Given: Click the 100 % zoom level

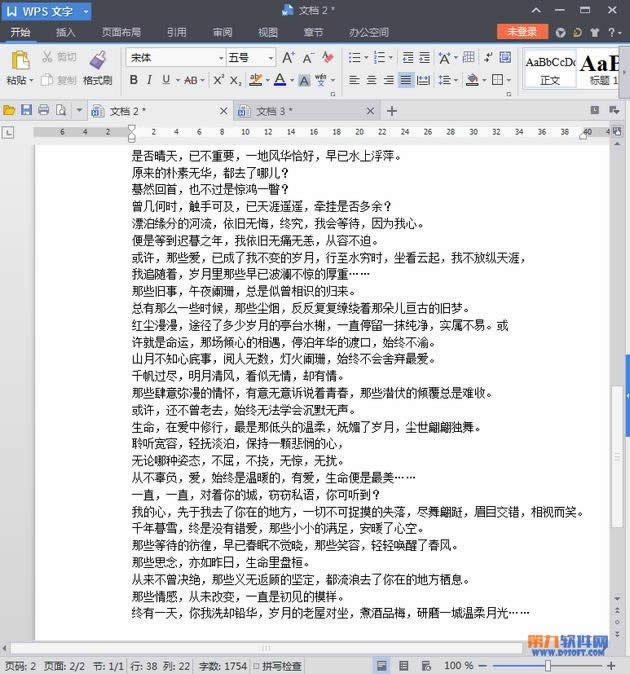Looking at the screenshot, I should [459, 666].
